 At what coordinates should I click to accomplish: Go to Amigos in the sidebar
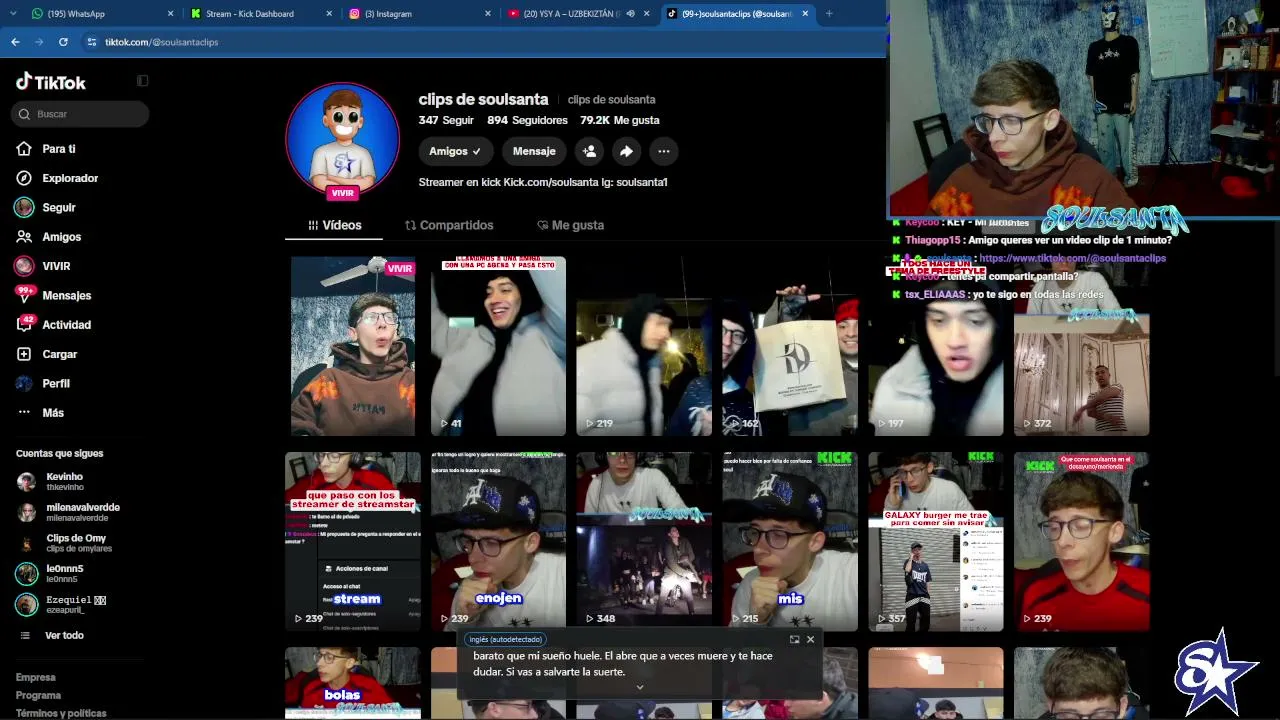[61, 237]
